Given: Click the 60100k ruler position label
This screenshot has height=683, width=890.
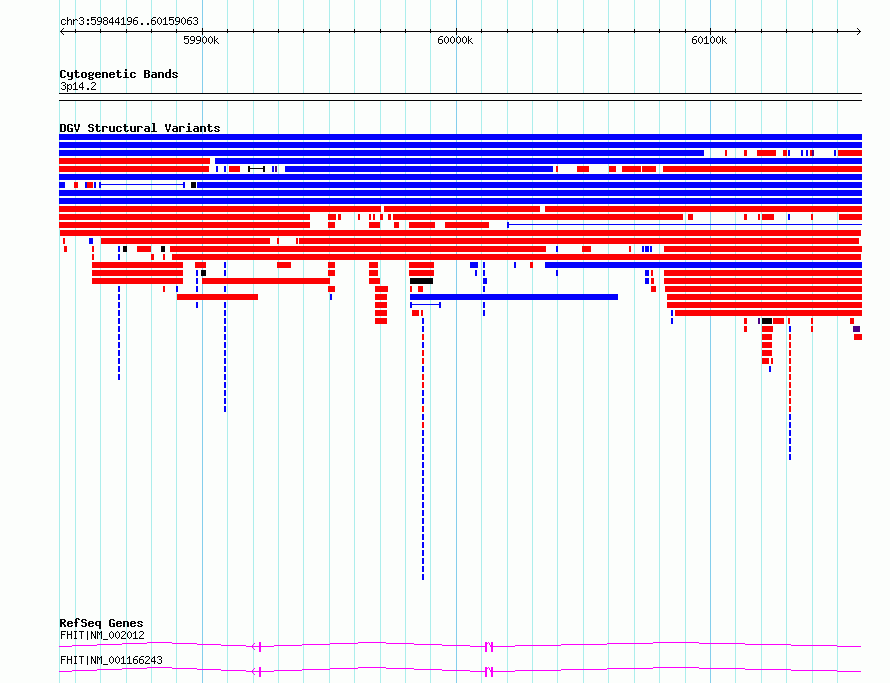Looking at the screenshot, I should tap(708, 40).
